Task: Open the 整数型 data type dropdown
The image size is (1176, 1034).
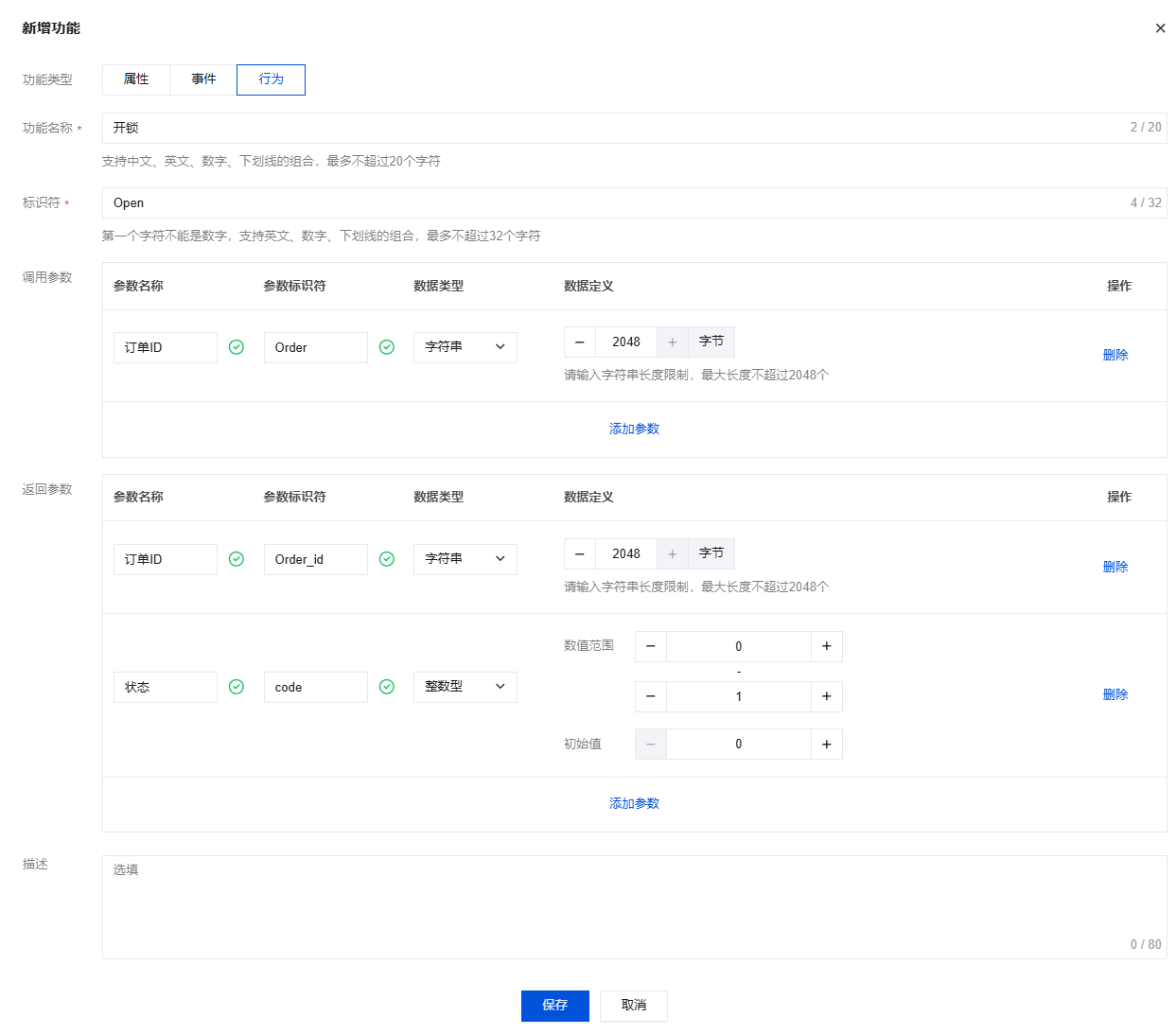Action: point(465,687)
